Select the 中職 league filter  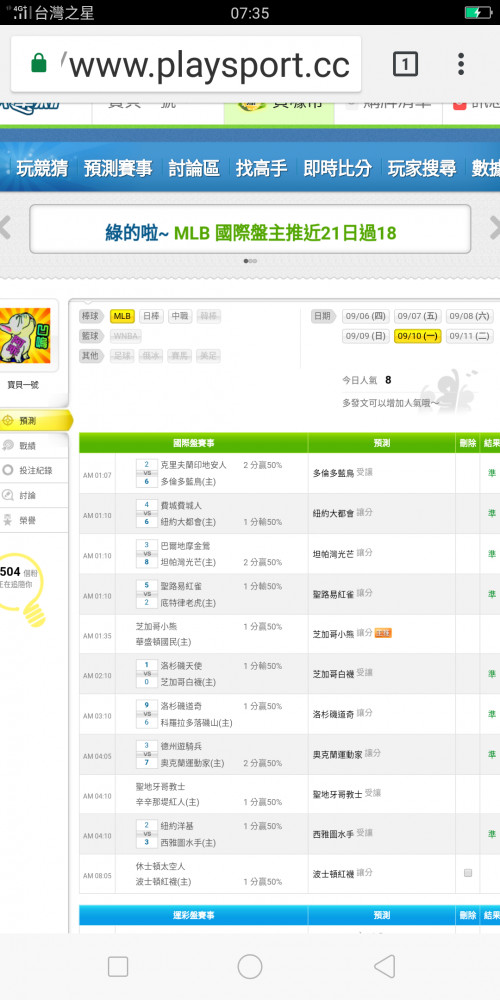[x=179, y=316]
